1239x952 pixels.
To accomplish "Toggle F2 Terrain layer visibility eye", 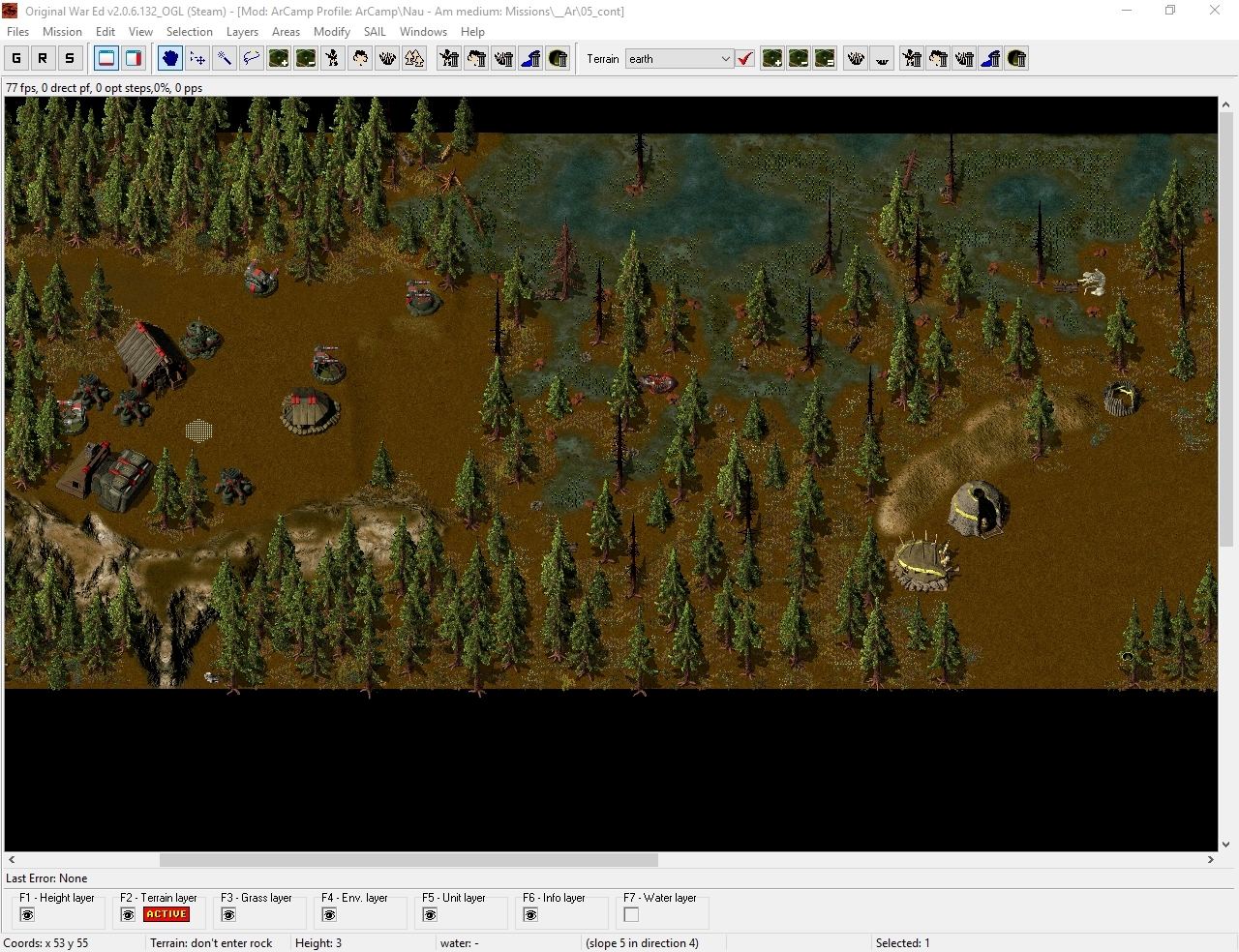I will click(128, 915).
